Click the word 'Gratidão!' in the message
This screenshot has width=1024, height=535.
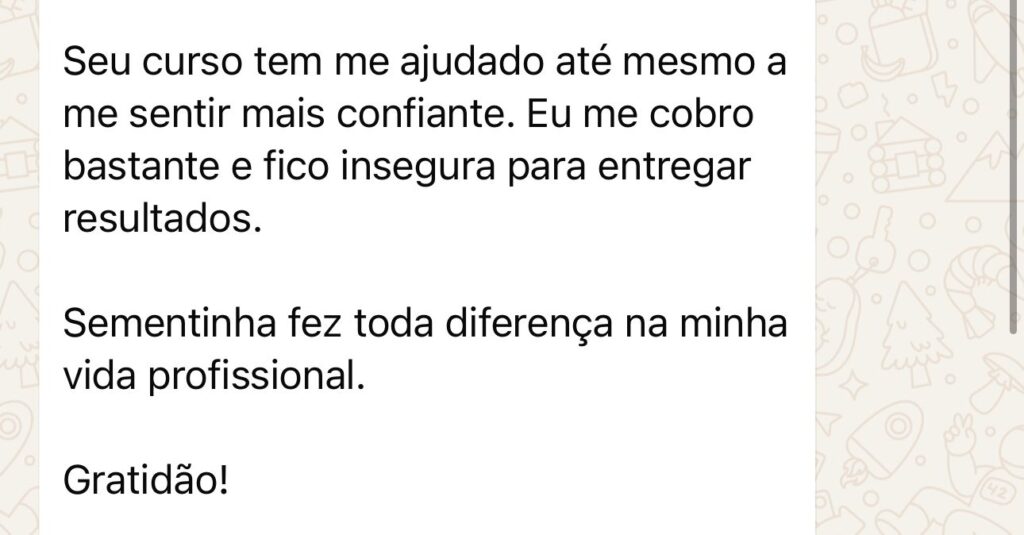[x=146, y=481]
